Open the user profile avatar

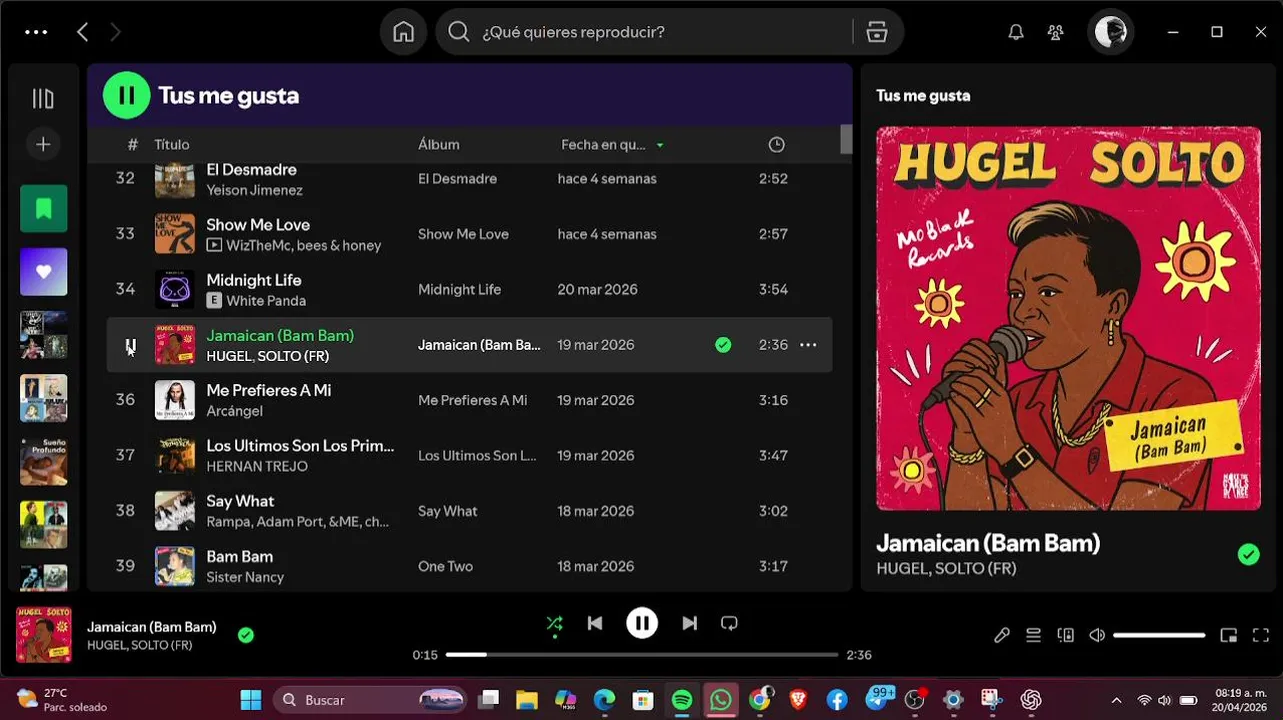[x=1111, y=32]
